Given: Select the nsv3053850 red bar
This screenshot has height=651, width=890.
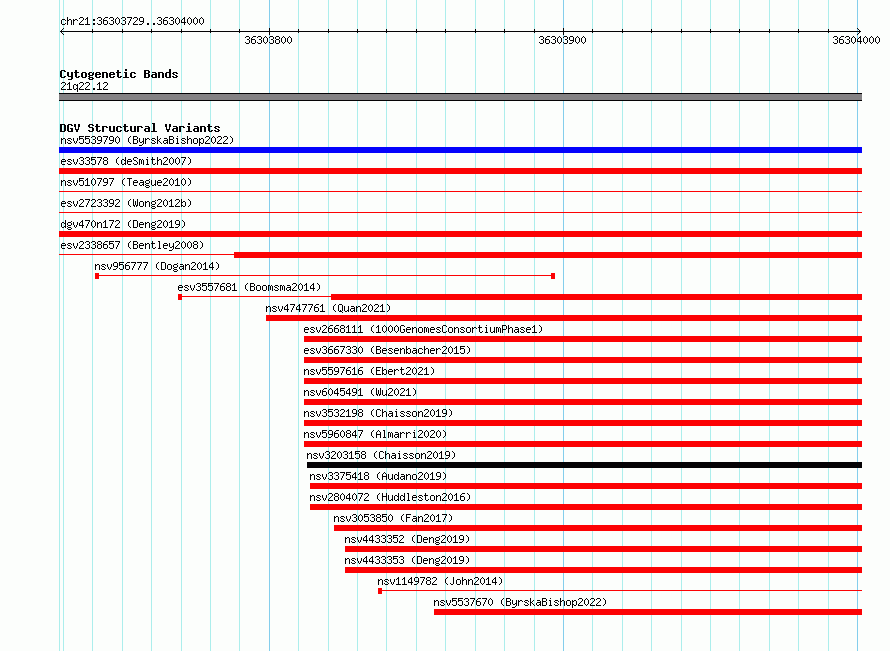Looking at the screenshot, I should click(x=598, y=528).
